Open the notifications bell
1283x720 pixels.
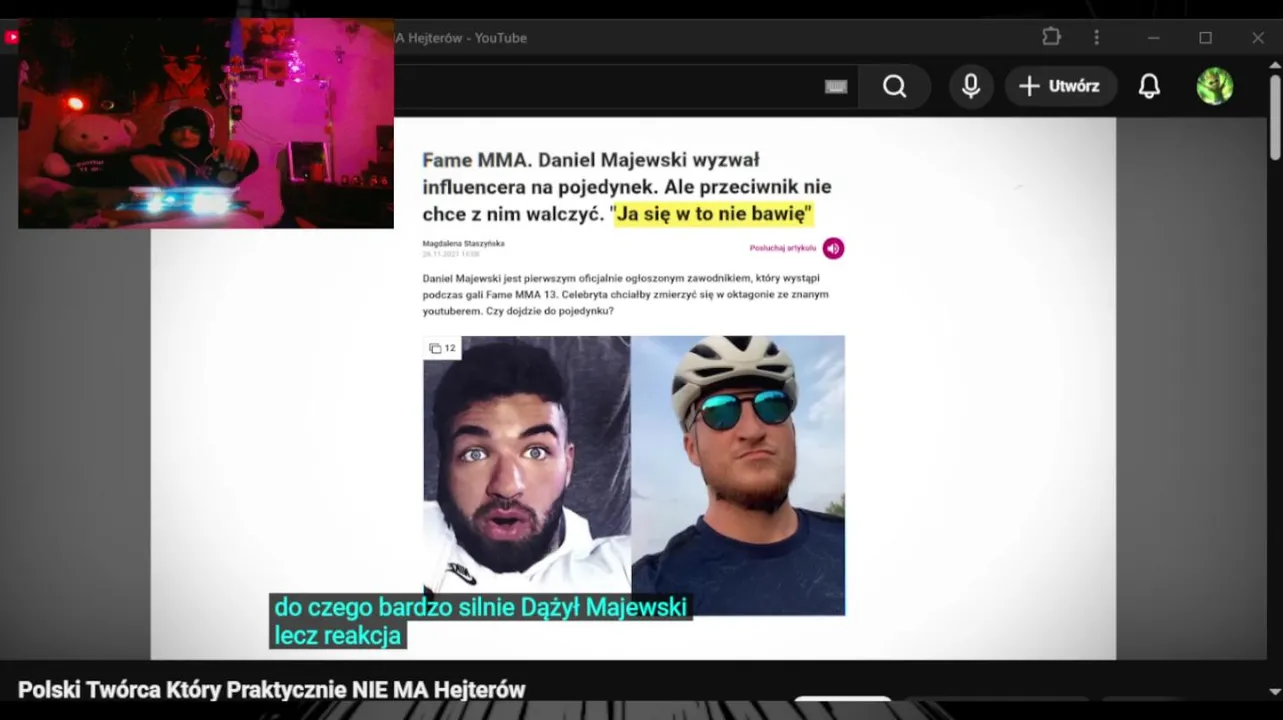[x=1149, y=87]
